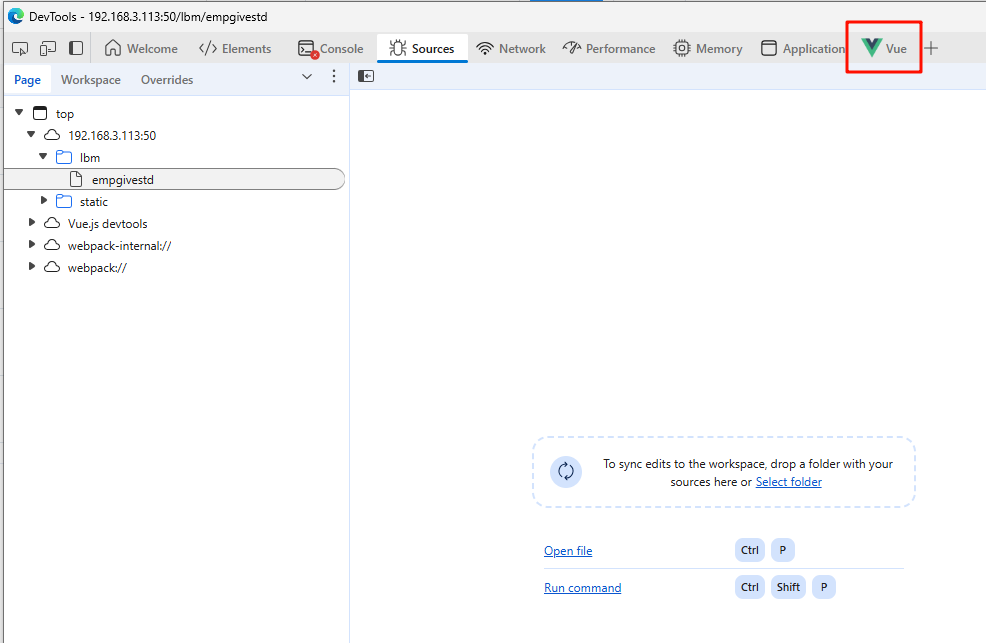Hide the navigator sidebar toggle icon
Image resolution: width=986 pixels, height=643 pixels.
tap(366, 76)
